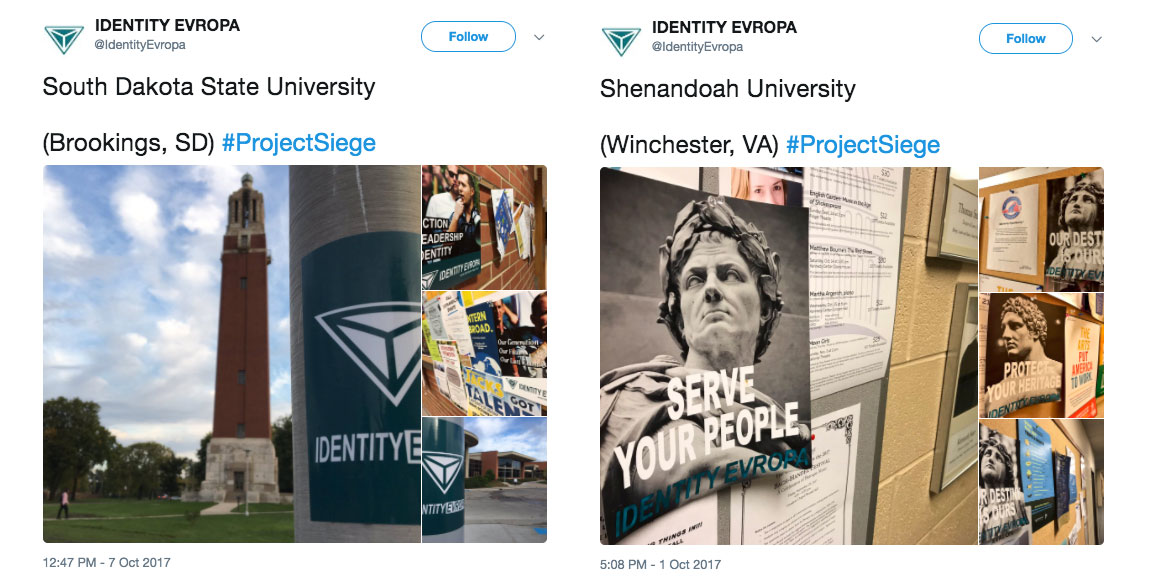Open #ProjectSiege hashtag in Brookings tweet
The height and width of the screenshot is (580, 1150).
tap(299, 142)
